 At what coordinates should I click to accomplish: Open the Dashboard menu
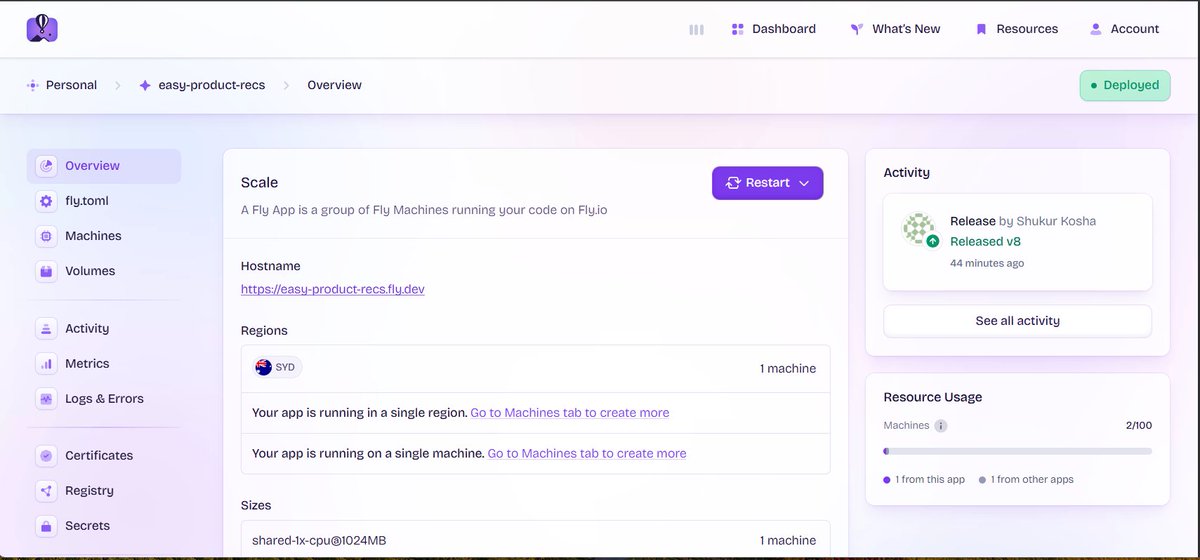[774, 29]
